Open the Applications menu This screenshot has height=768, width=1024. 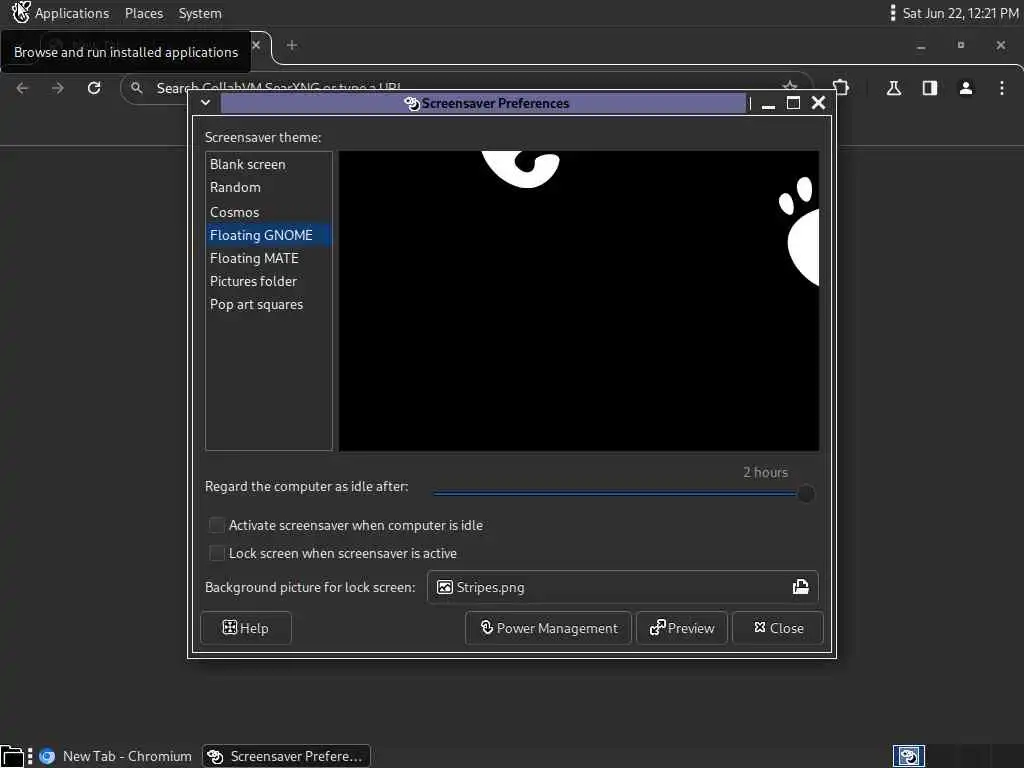tap(72, 13)
